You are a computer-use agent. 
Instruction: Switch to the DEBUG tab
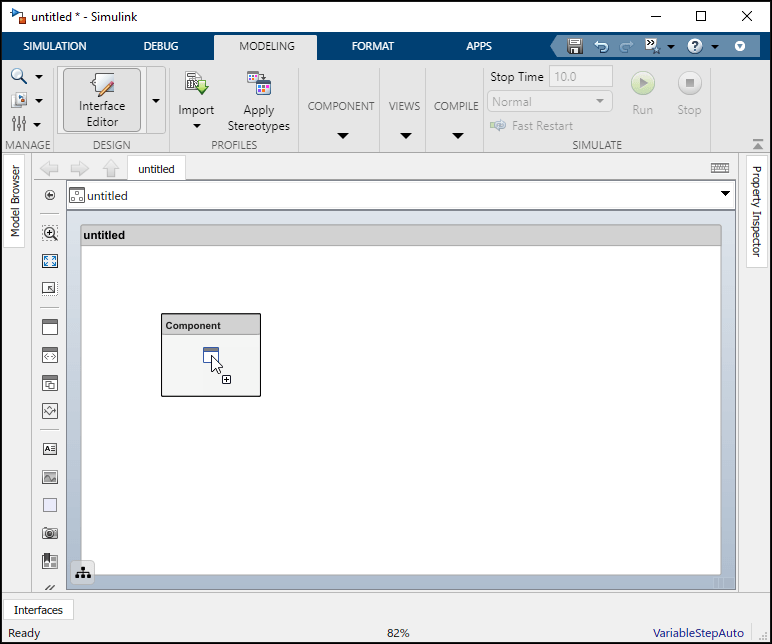161,46
